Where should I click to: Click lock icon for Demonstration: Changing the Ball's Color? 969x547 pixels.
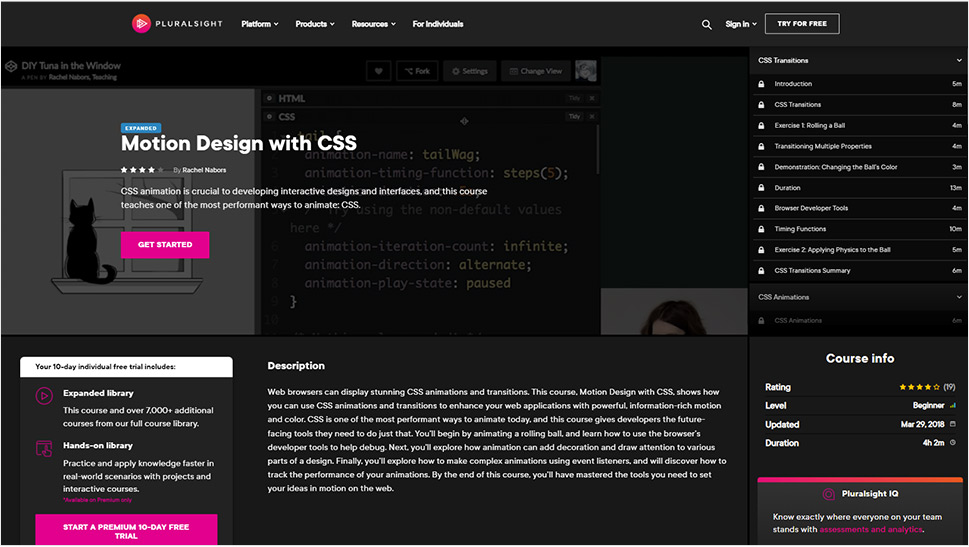761,167
